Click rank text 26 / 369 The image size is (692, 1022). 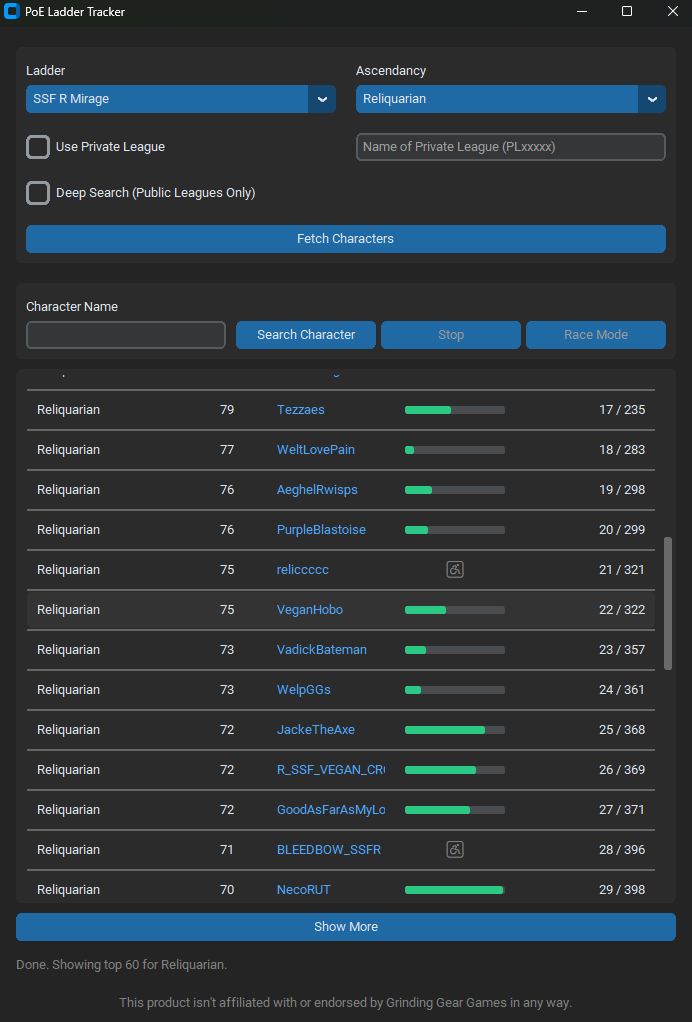pyautogui.click(x=622, y=769)
